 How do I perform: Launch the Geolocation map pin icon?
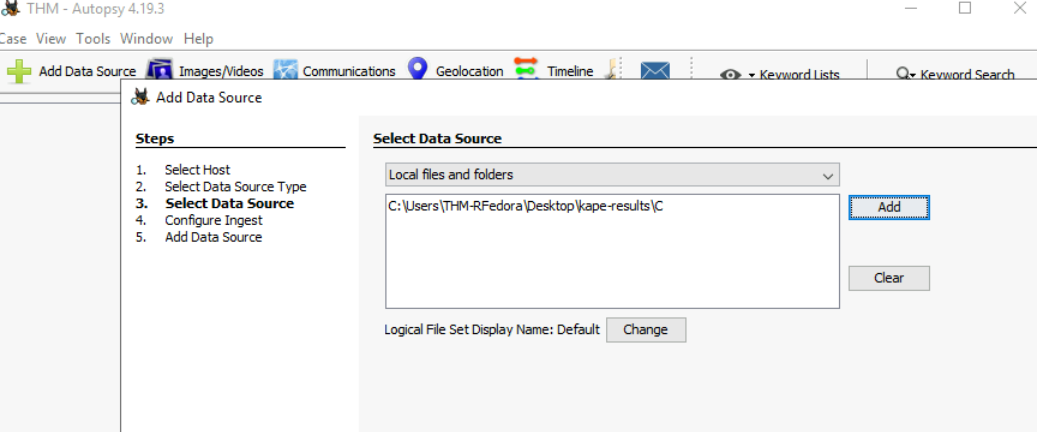point(418,70)
